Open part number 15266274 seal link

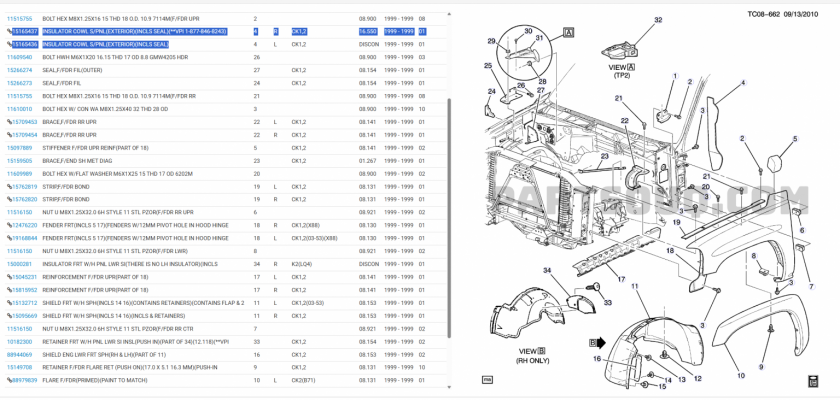19,70
